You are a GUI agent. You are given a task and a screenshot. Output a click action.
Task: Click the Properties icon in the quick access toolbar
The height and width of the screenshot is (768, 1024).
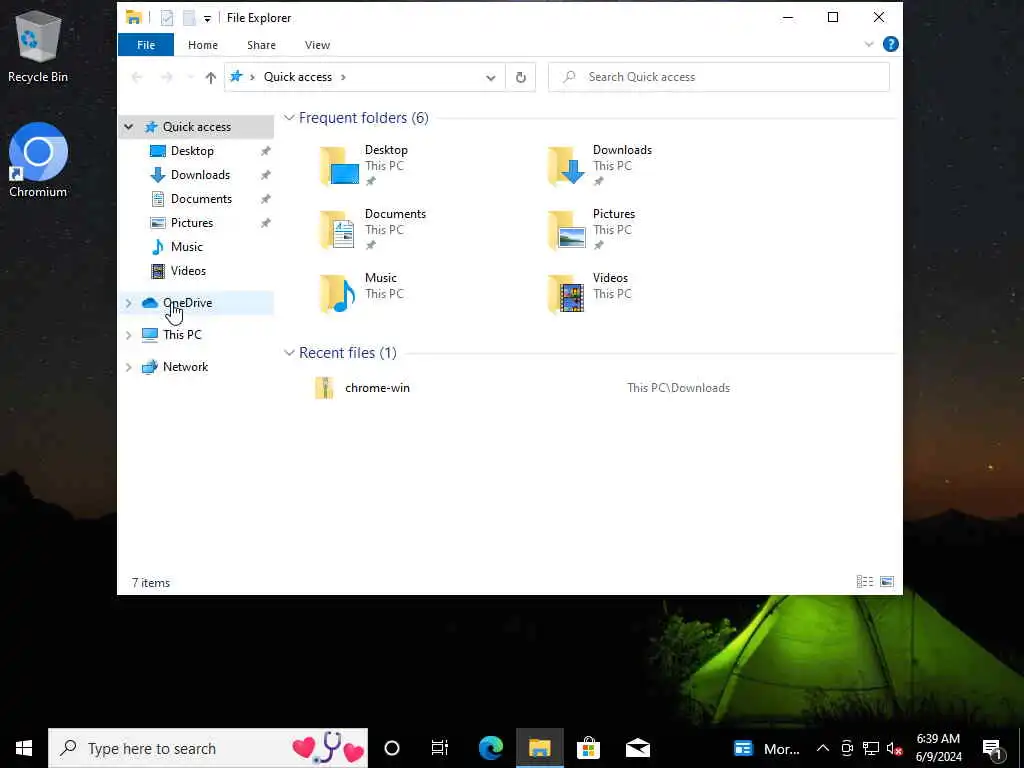click(167, 18)
